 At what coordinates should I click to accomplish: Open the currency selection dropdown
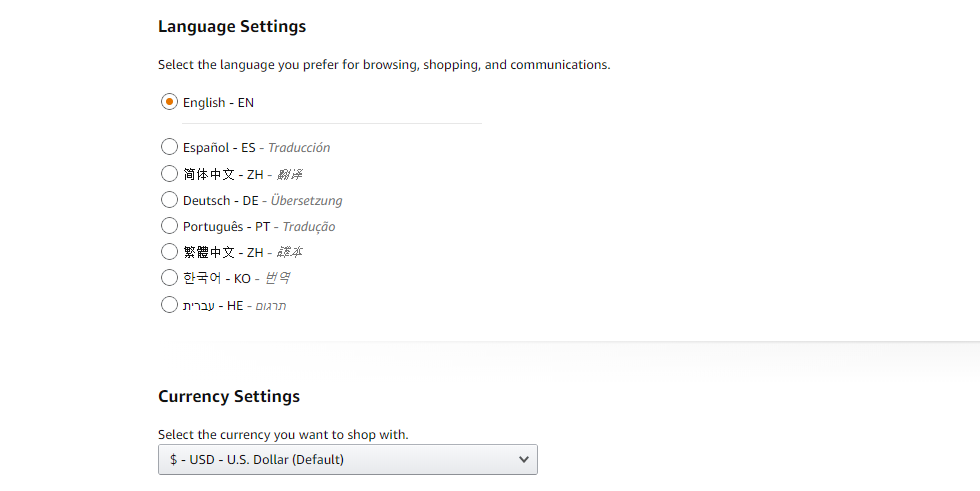(347, 459)
